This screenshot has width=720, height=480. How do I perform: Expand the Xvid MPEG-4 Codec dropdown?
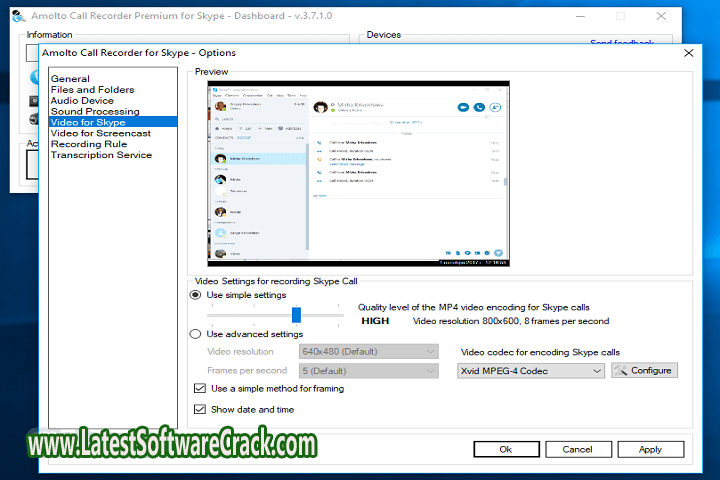point(531,371)
